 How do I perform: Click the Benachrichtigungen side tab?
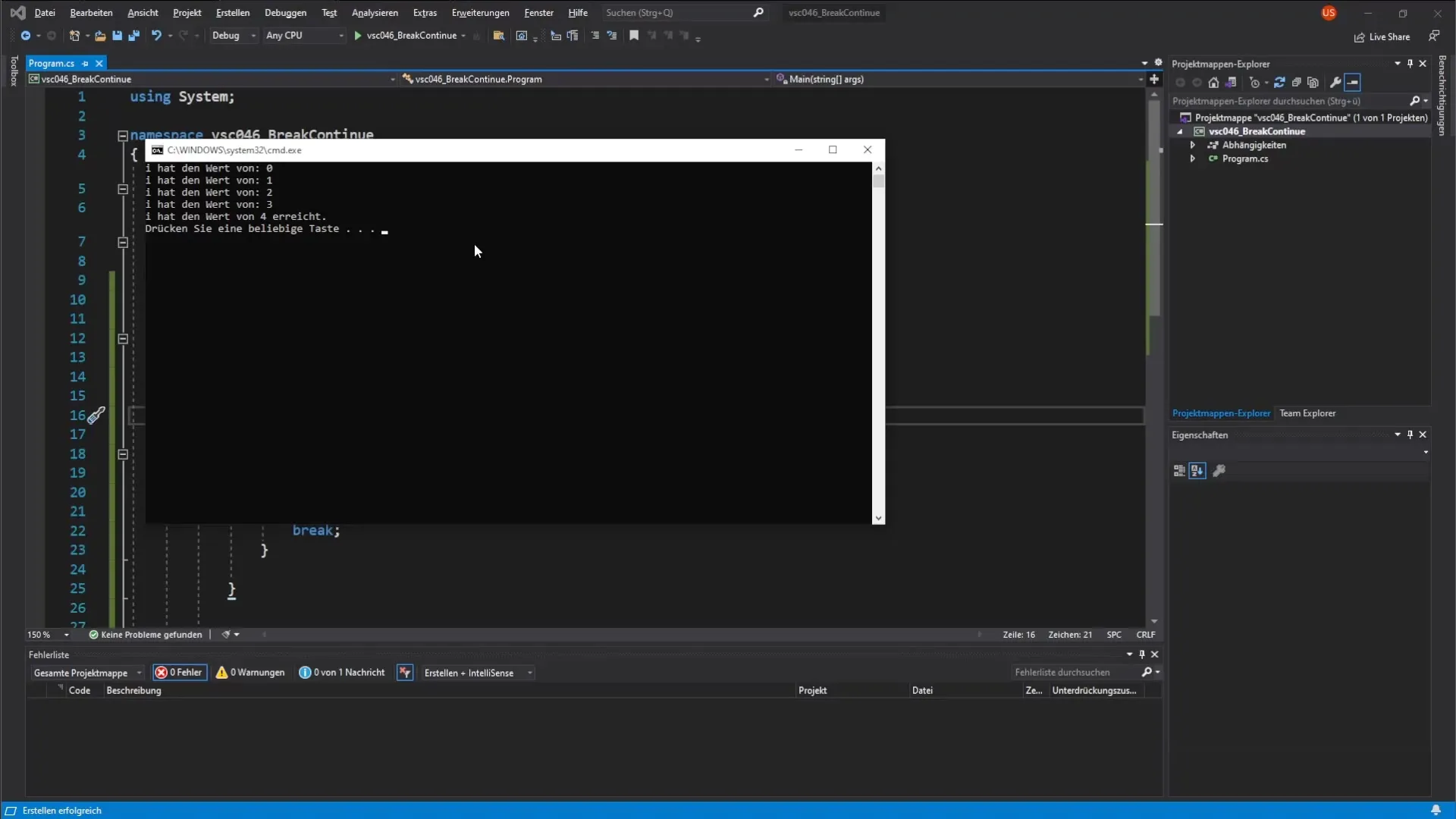1442,96
